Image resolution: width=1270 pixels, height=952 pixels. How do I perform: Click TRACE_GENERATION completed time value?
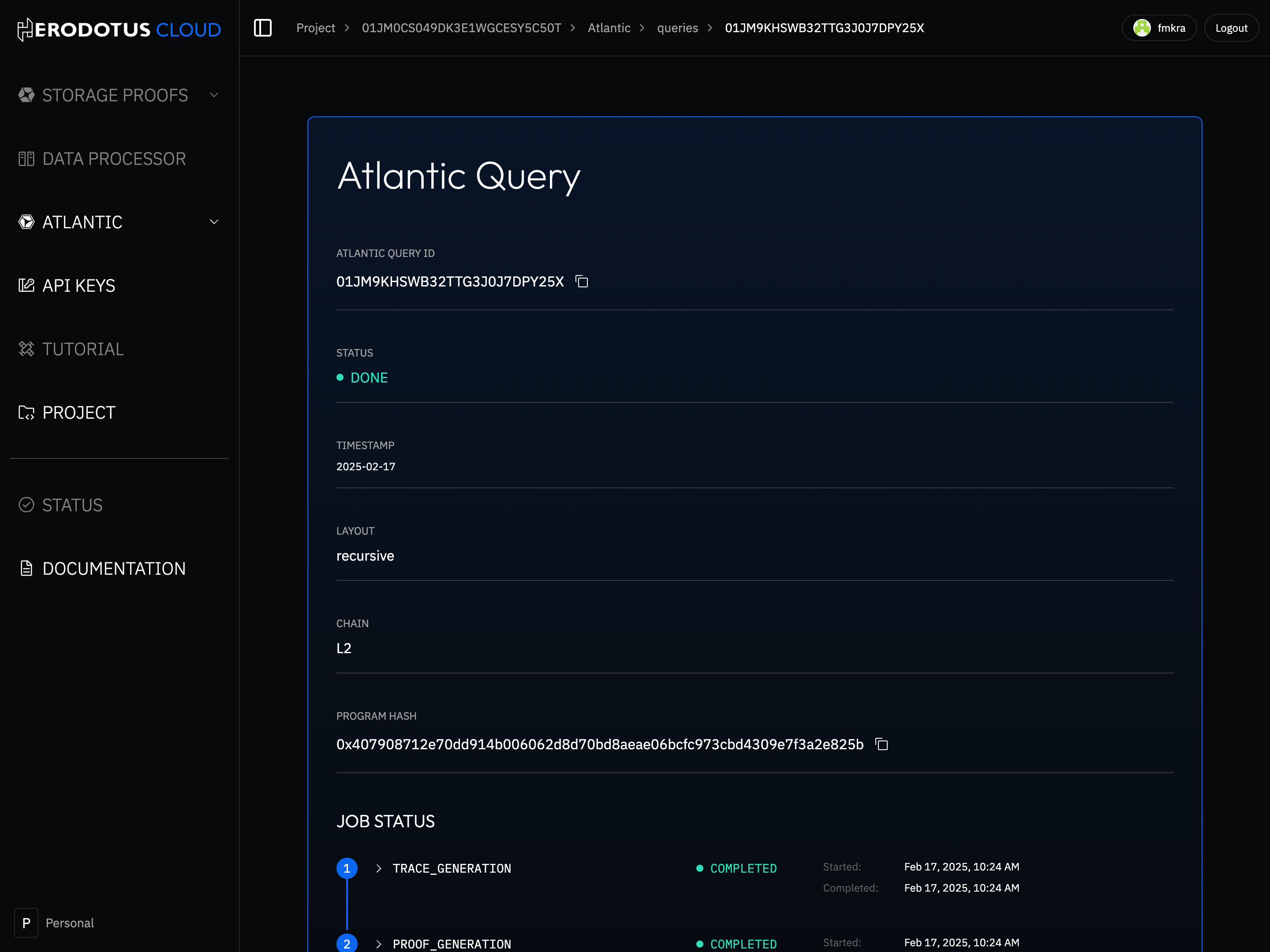click(x=962, y=888)
